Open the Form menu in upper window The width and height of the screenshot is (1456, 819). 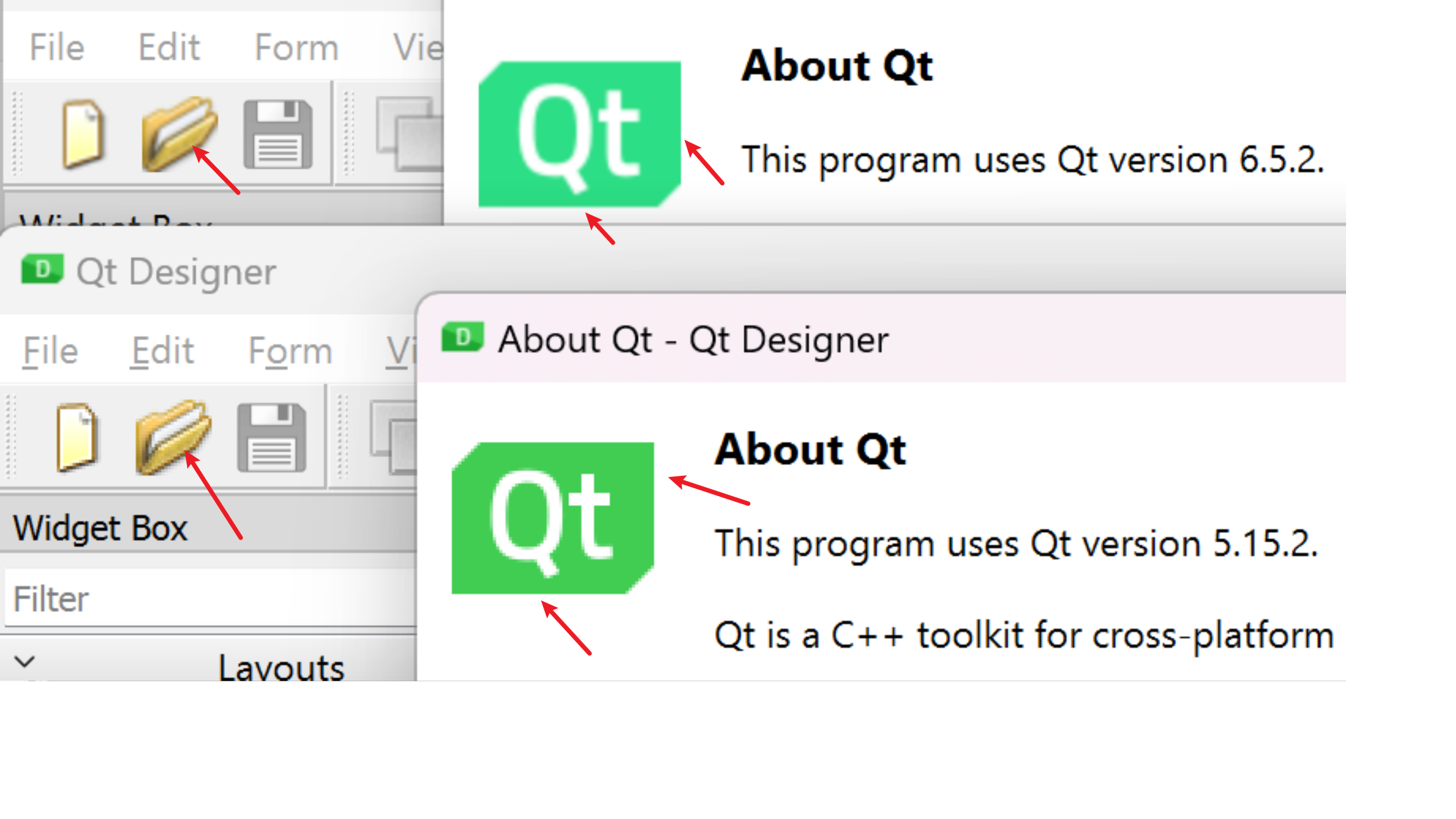(296, 47)
